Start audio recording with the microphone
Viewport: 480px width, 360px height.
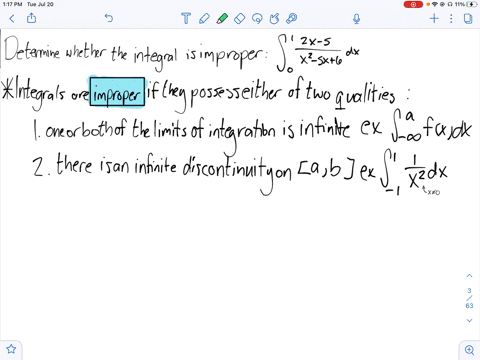click(356, 18)
